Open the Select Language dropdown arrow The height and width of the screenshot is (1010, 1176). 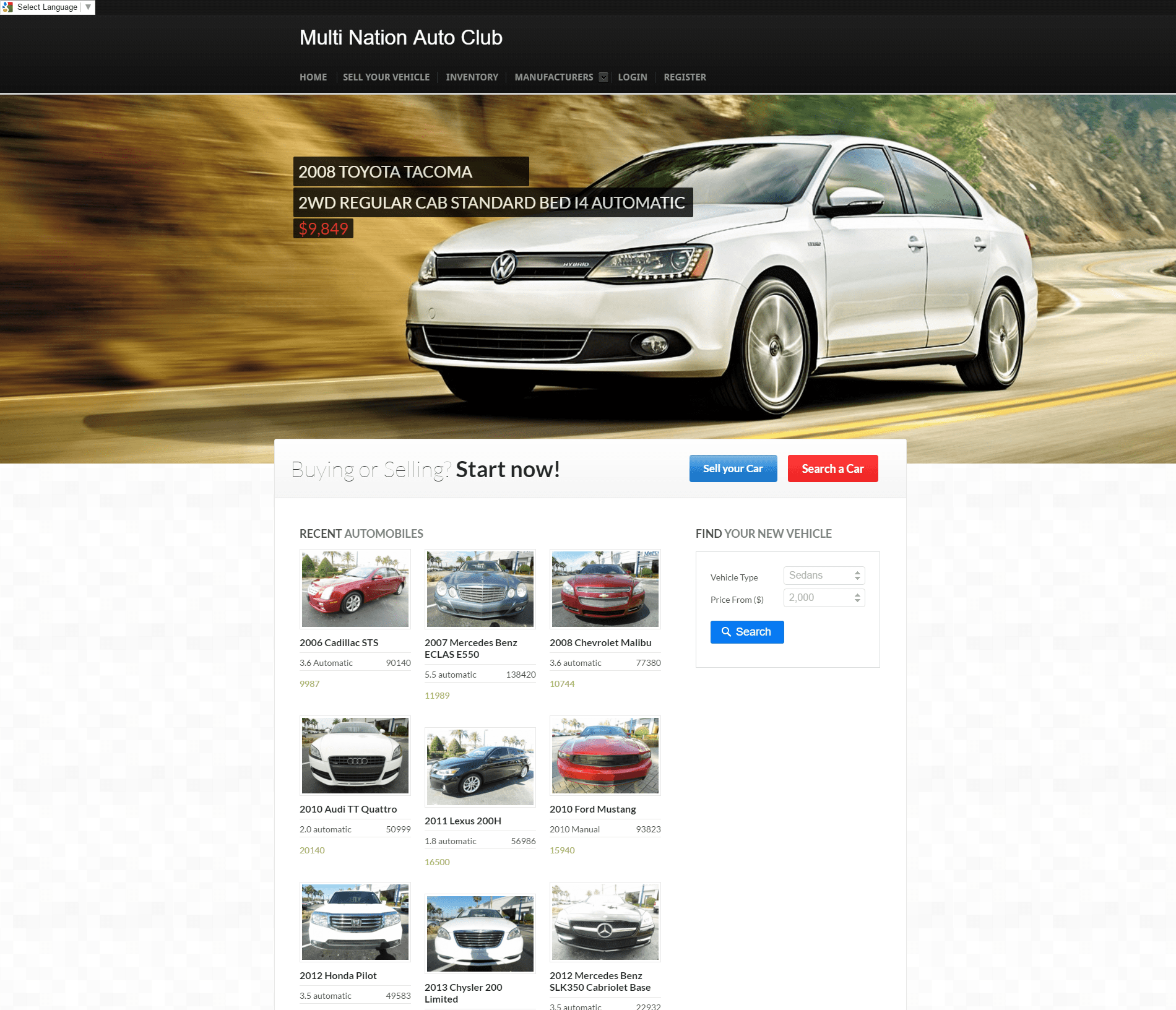point(88,7)
